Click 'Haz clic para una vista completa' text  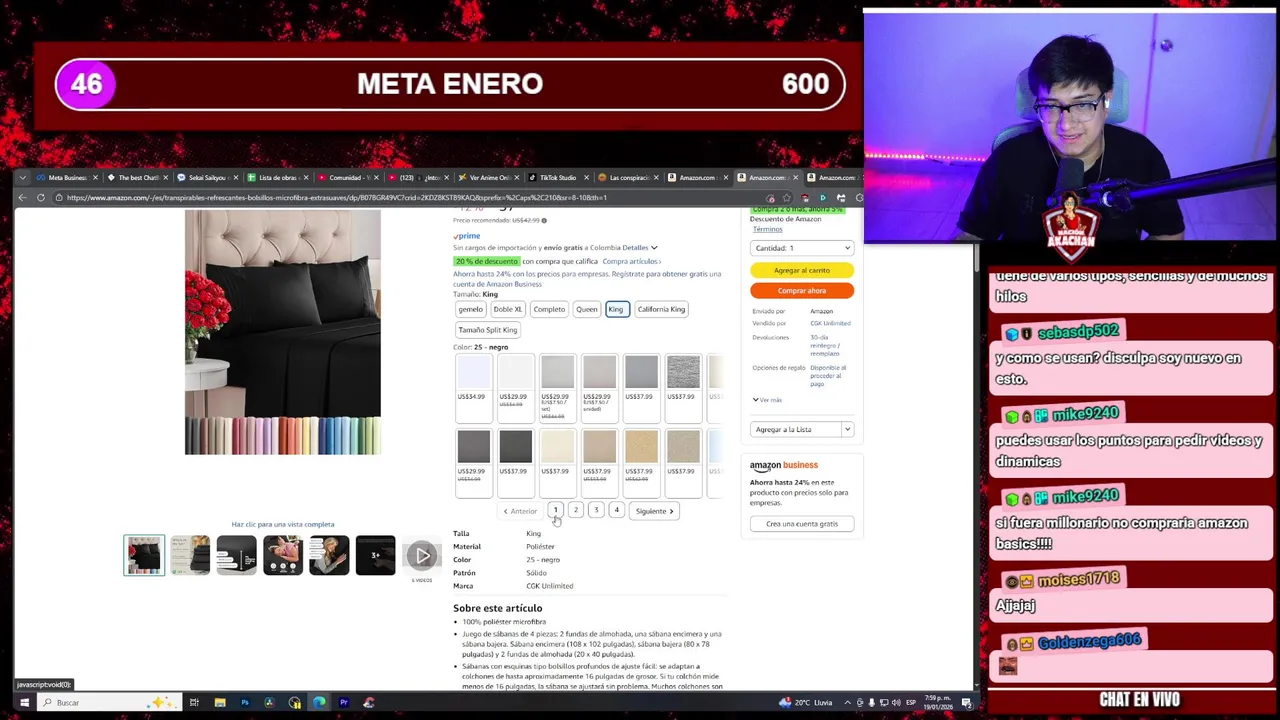point(283,525)
